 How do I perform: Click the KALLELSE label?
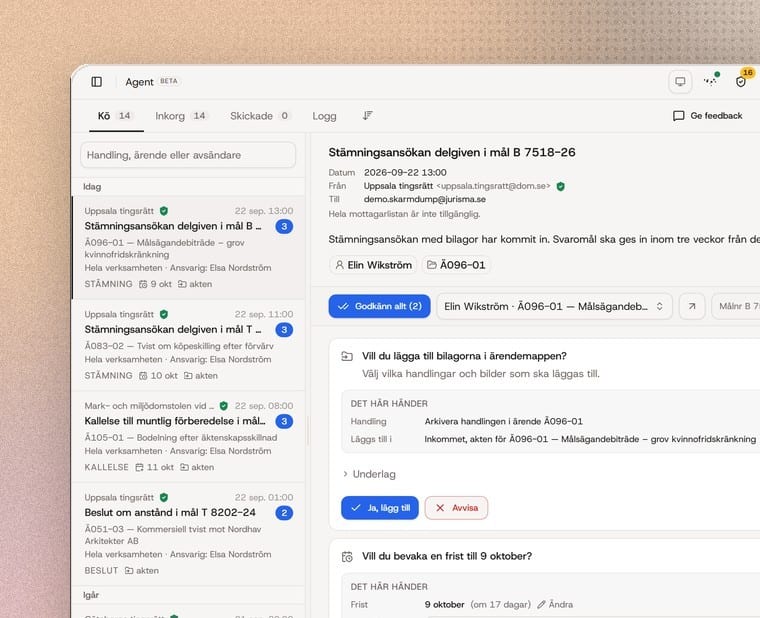pos(106,467)
